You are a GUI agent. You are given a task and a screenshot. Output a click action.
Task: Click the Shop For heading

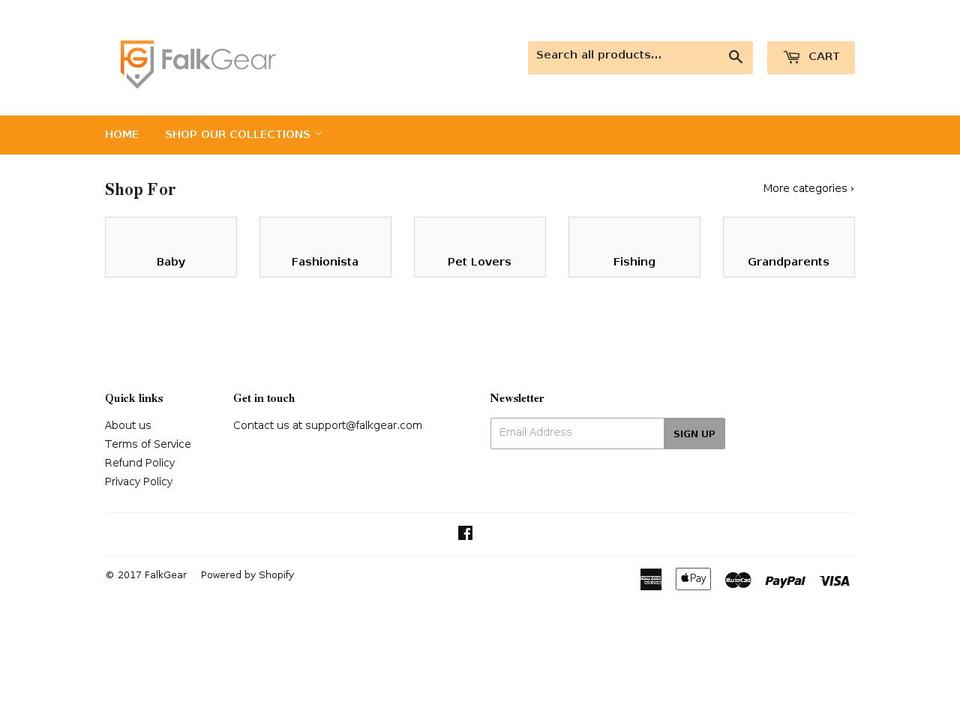140,190
